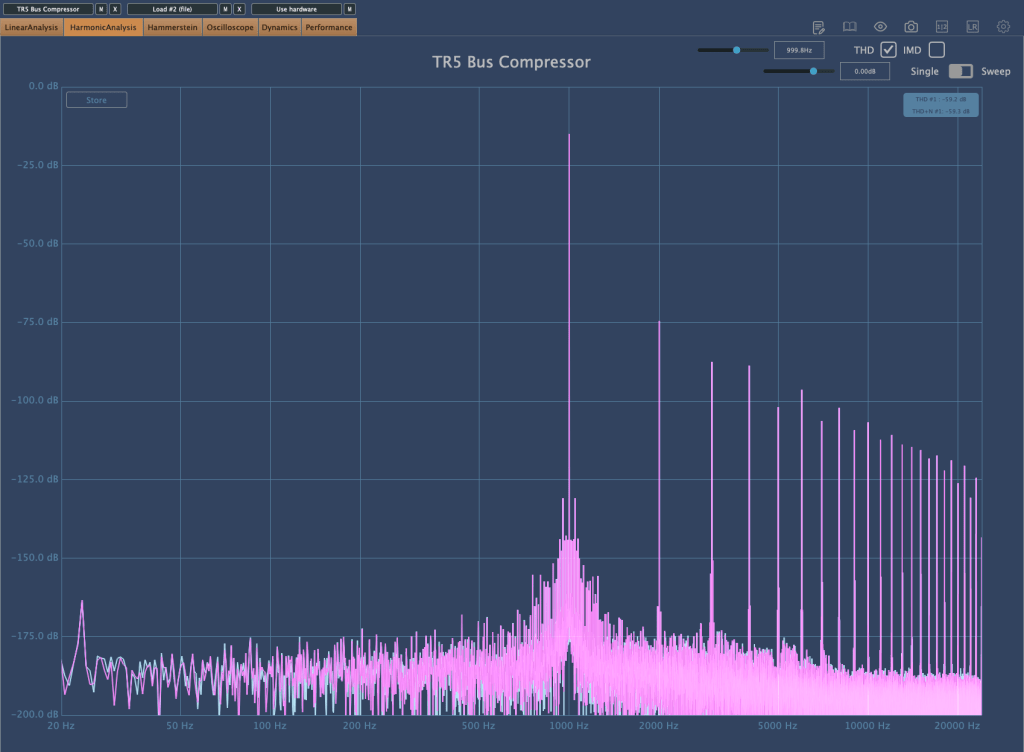Open the TR5 Bus Compressor plugin slot

click(x=48, y=9)
